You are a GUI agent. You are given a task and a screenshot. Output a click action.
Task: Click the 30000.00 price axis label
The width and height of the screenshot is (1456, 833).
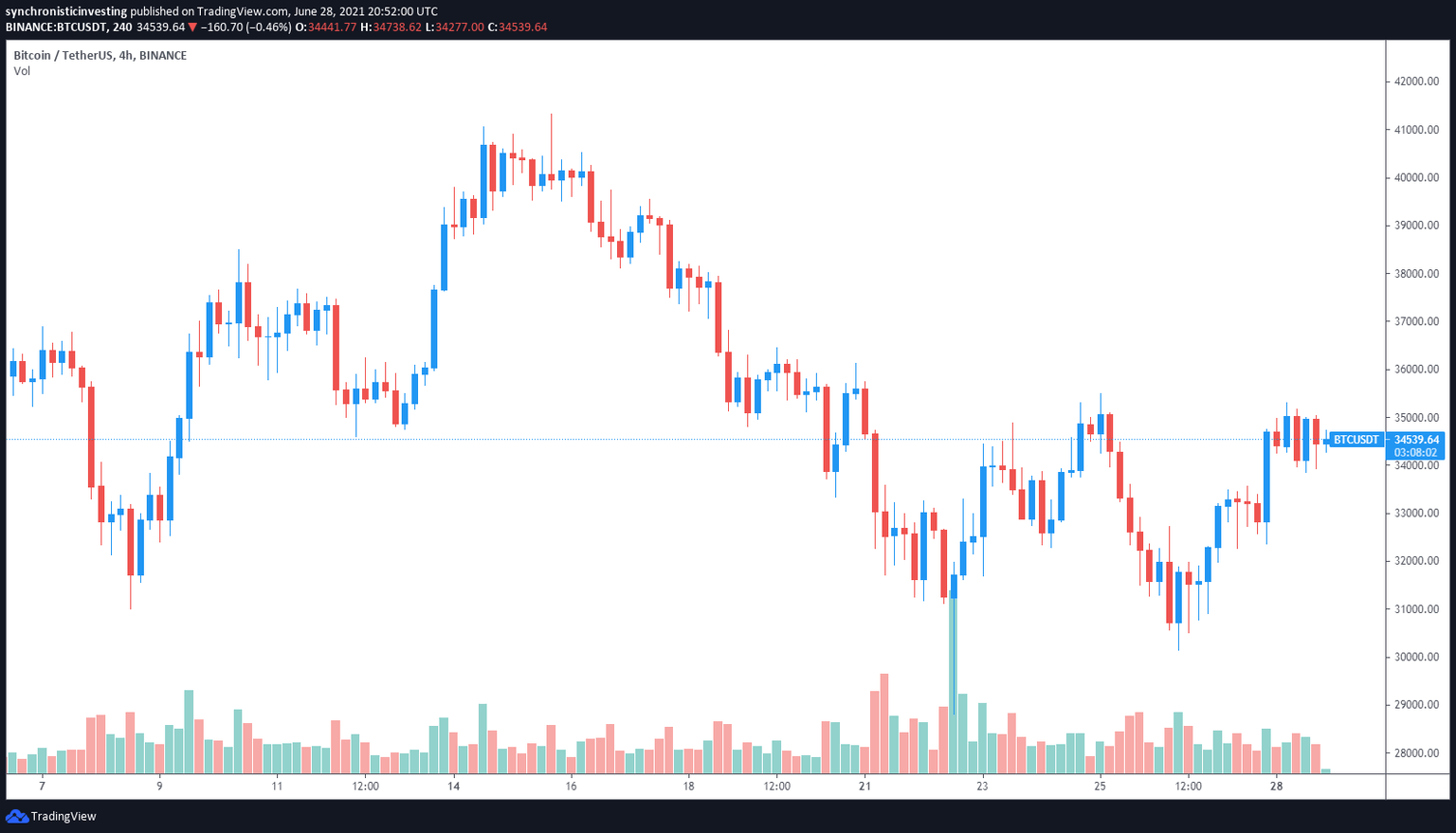pos(1416,657)
